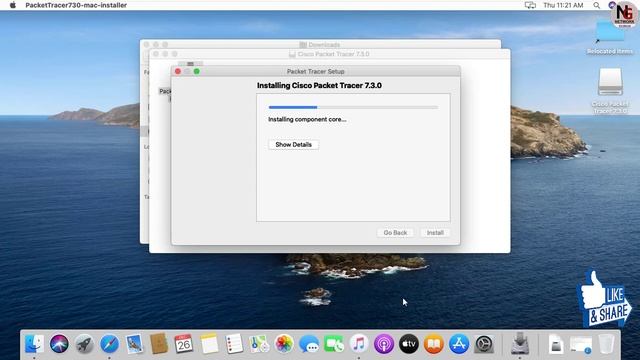Open FaceTime app in Dock
640x360 pixels.
pyautogui.click(x=334, y=344)
